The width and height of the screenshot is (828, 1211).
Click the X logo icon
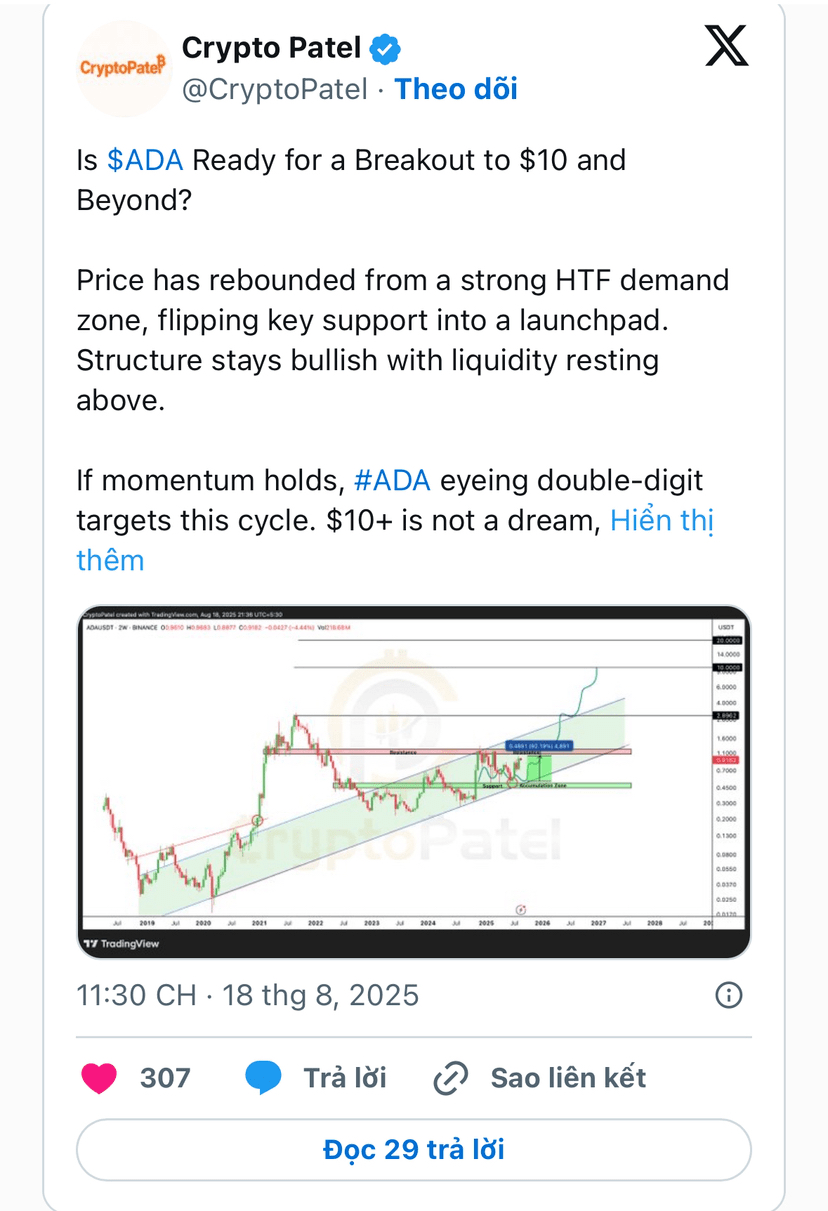(x=727, y=47)
